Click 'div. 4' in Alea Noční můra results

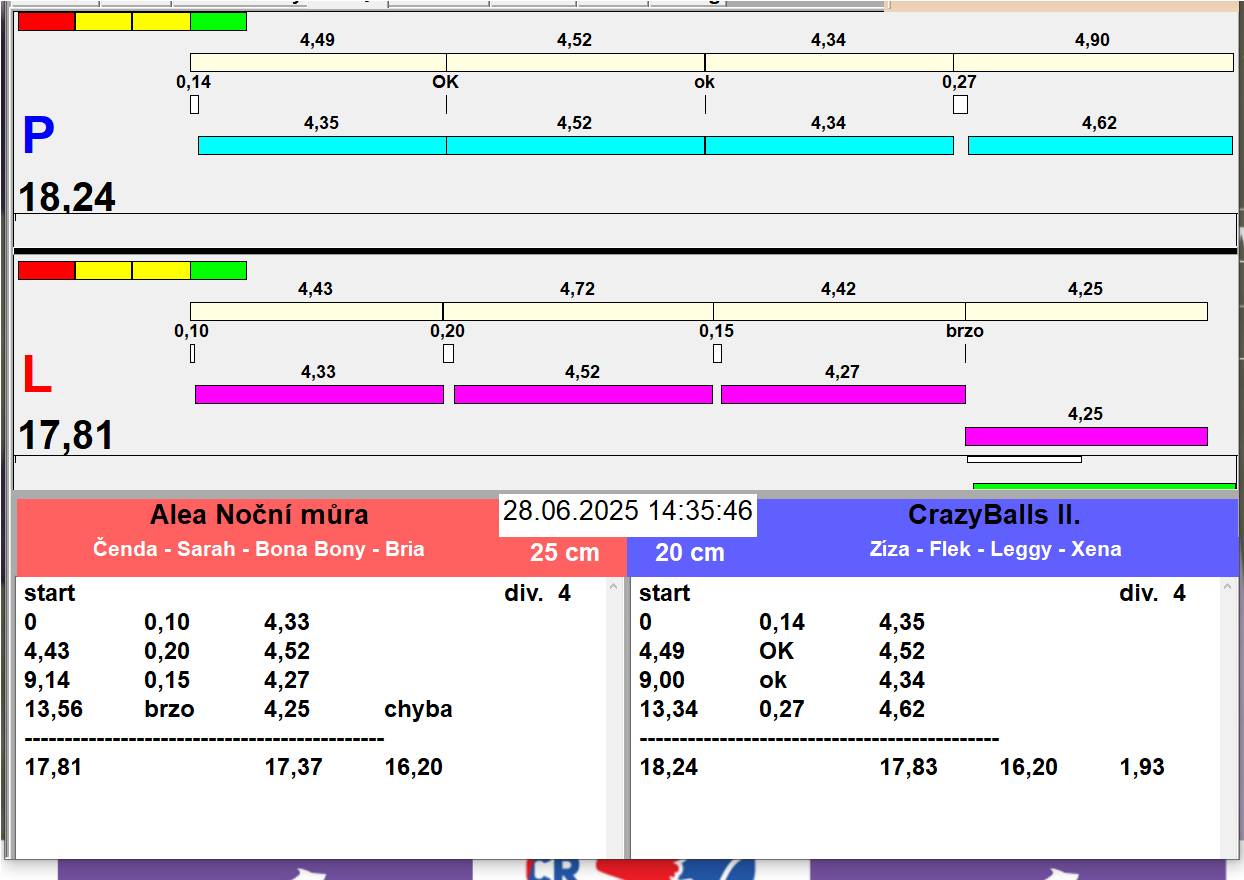538,593
